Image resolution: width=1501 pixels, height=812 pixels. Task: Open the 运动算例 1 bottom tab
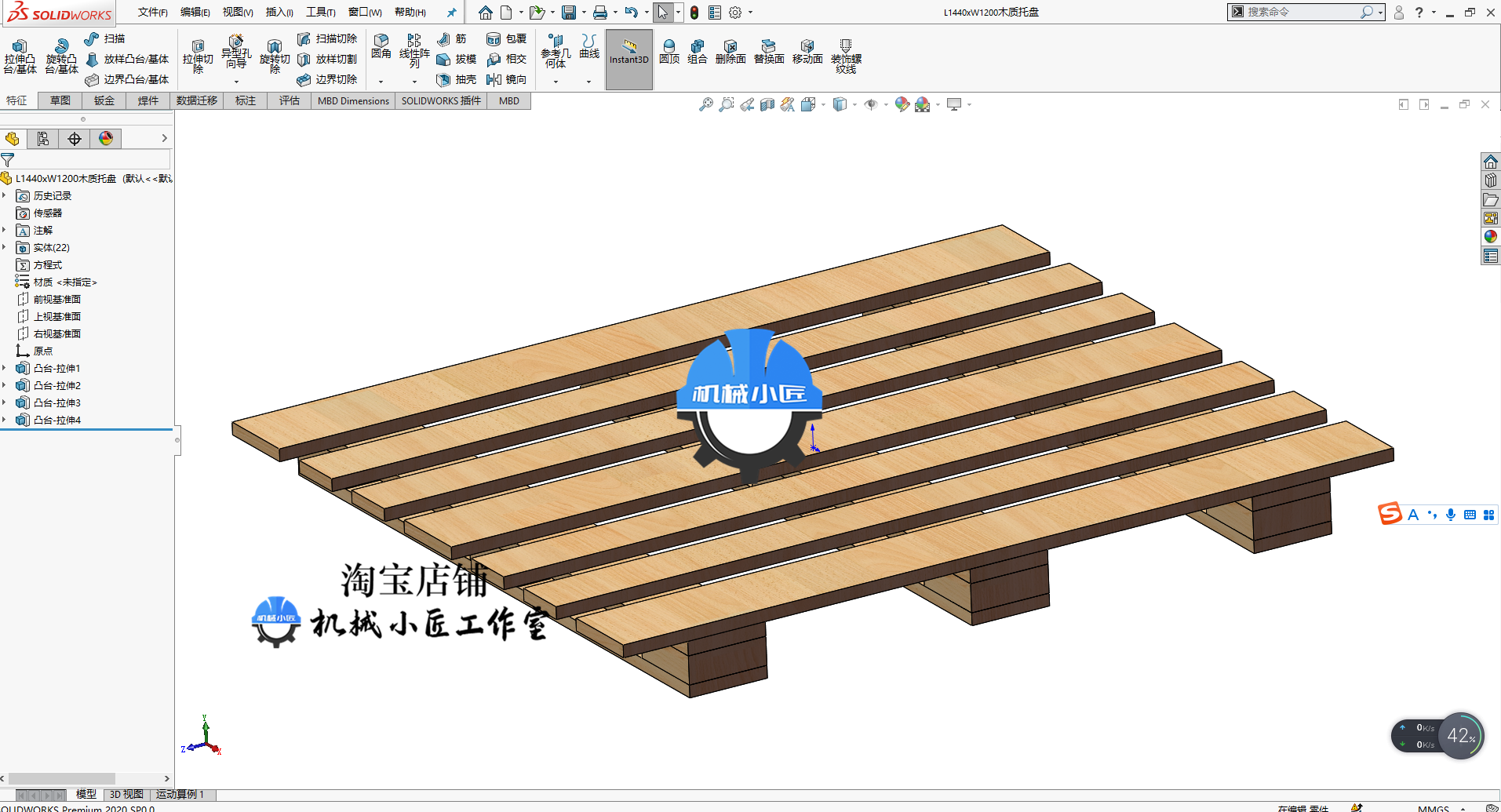(x=180, y=795)
